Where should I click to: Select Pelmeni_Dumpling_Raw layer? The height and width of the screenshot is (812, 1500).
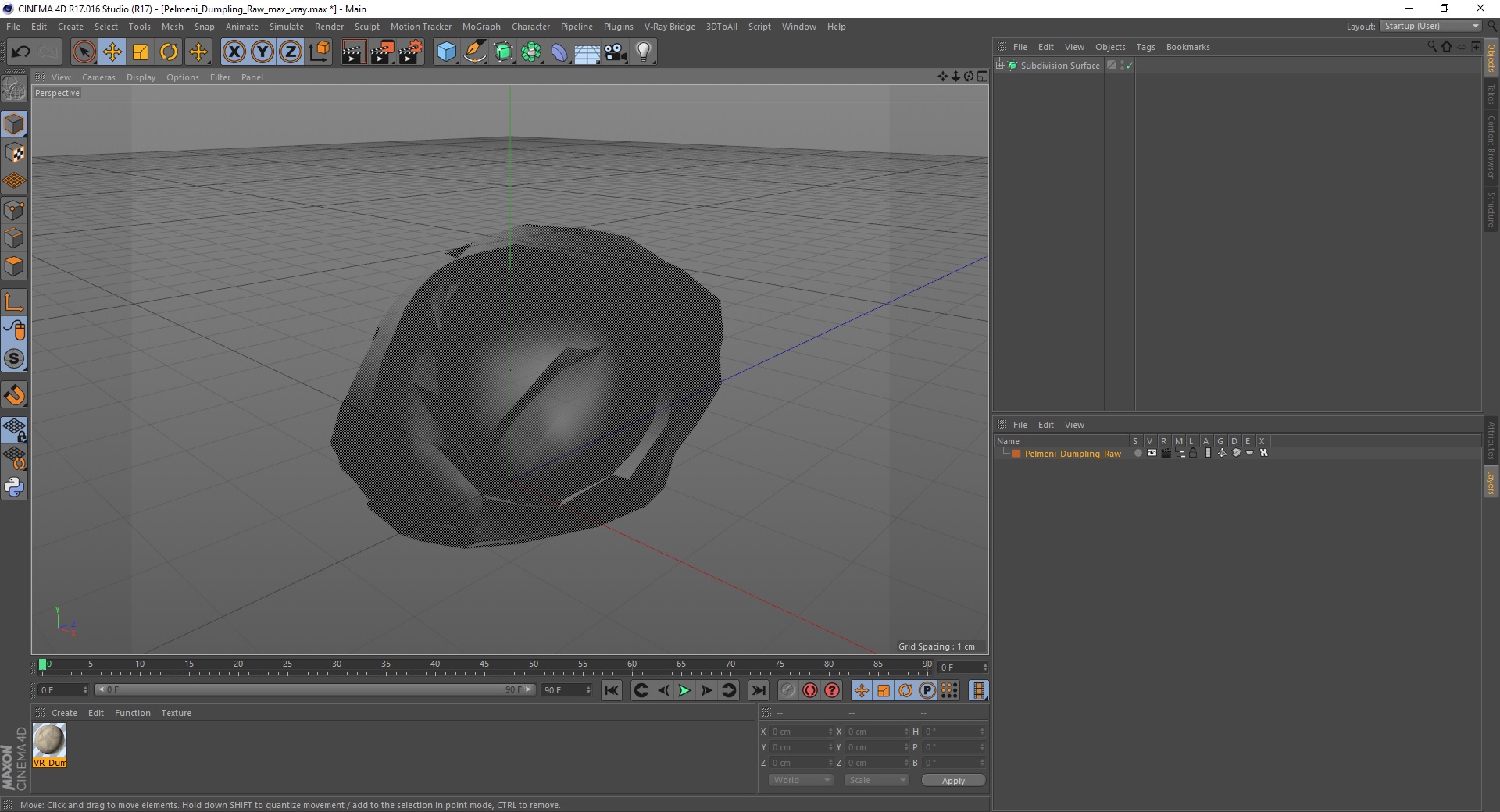(x=1073, y=454)
